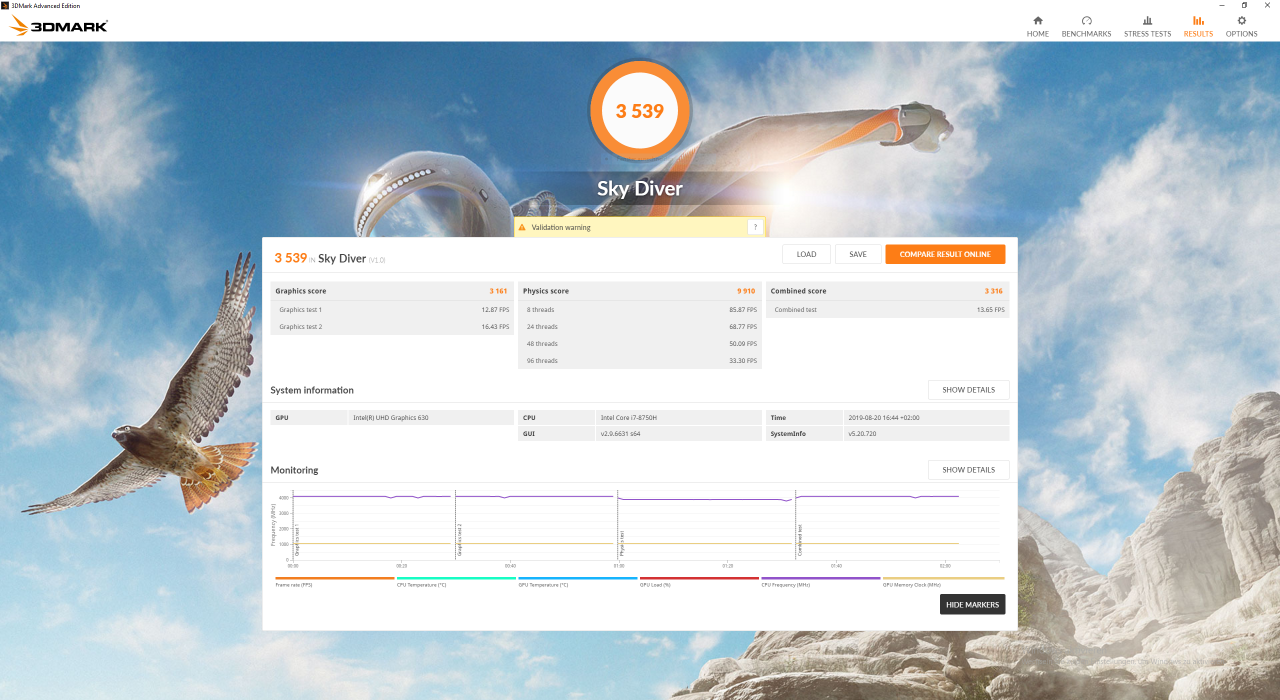Click the orange 3 539 score circle
The height and width of the screenshot is (700, 1280).
(x=640, y=111)
